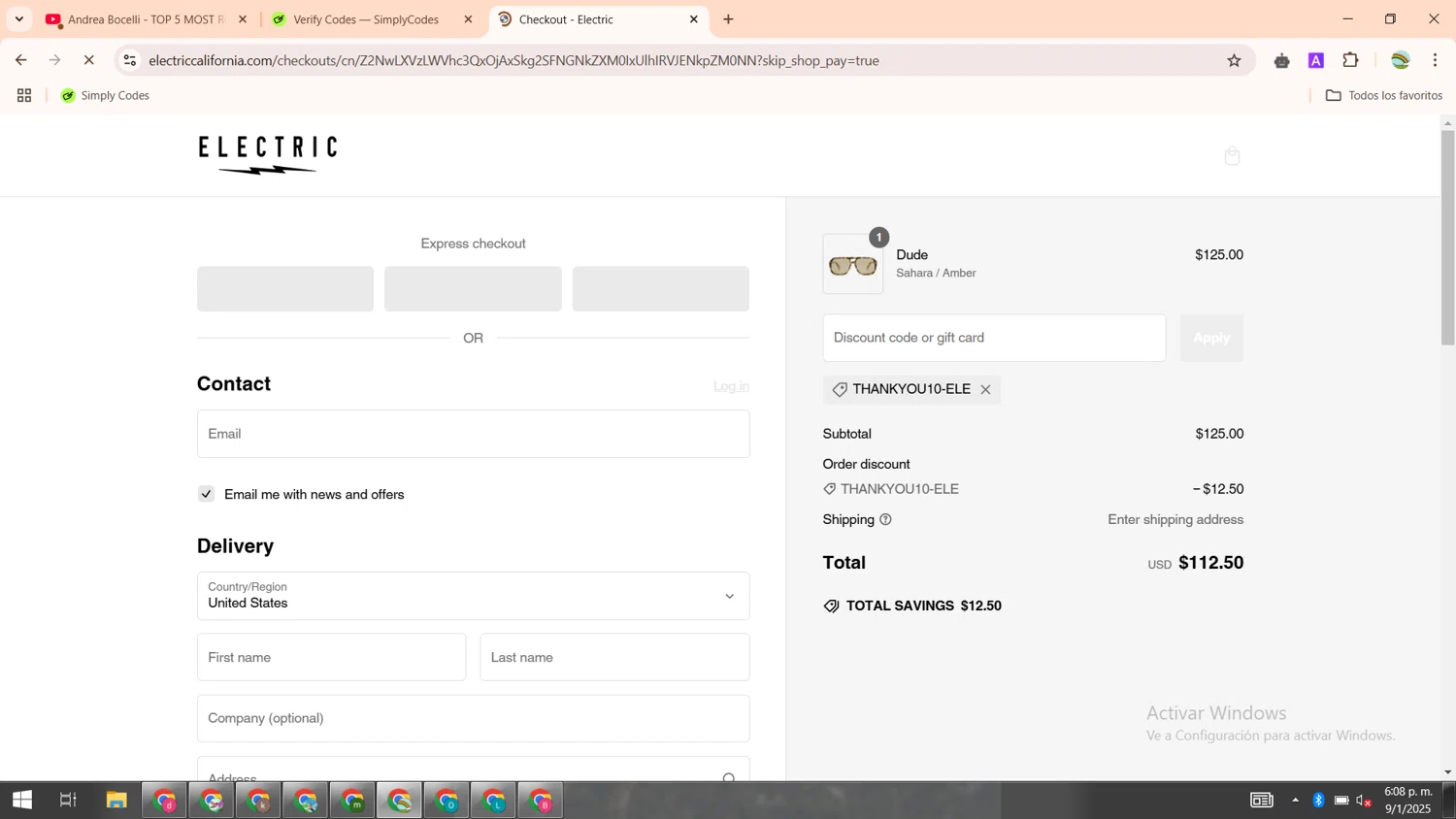Click the touch keyboard tray icon

coord(1262,801)
